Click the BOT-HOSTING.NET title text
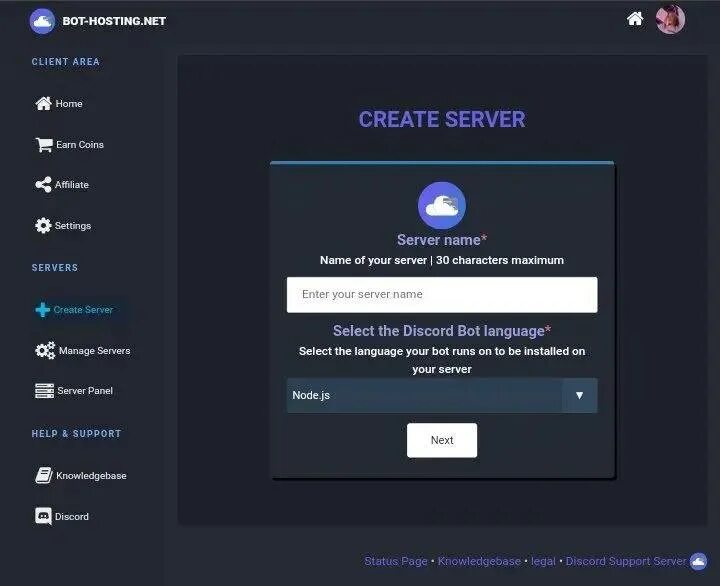The image size is (720, 586). pos(114,21)
